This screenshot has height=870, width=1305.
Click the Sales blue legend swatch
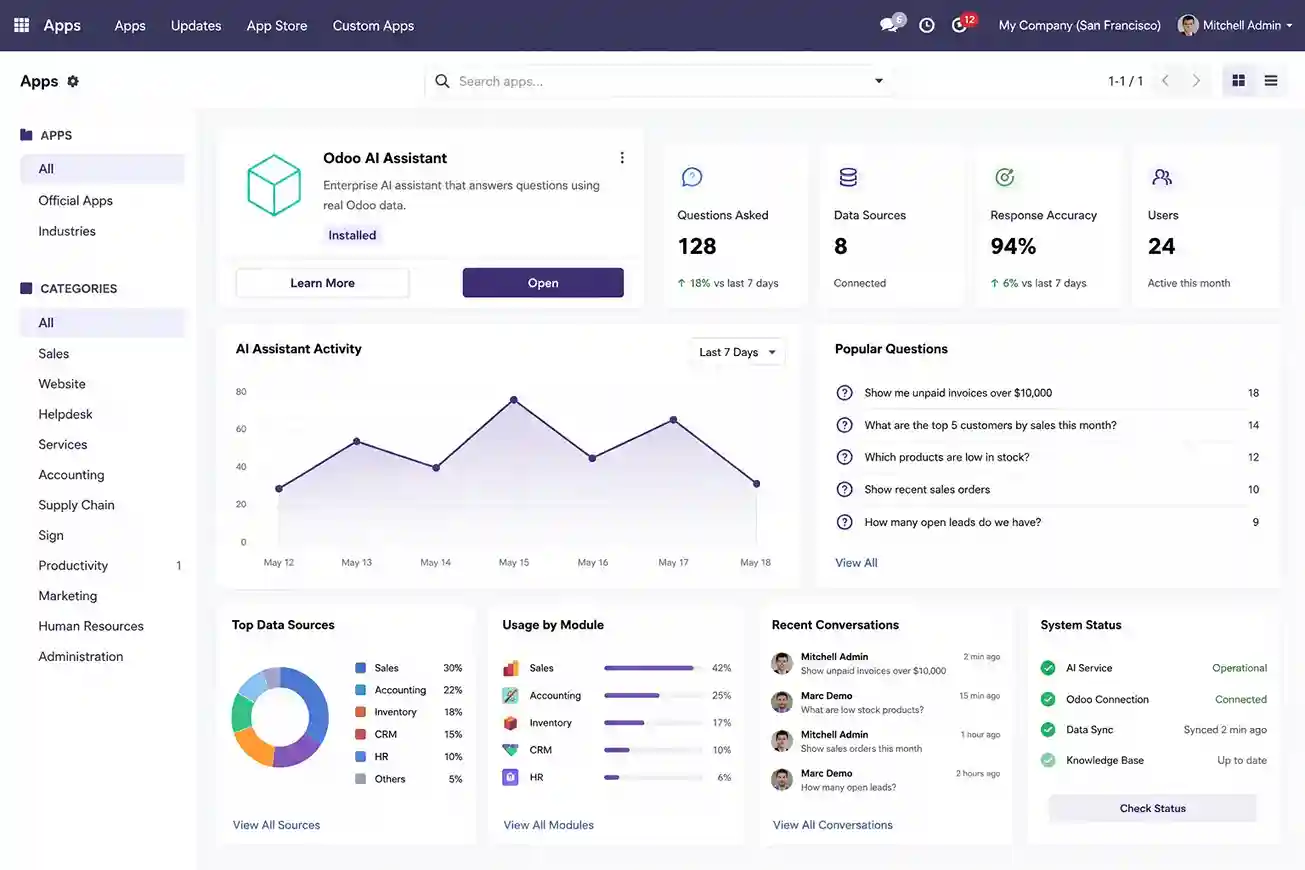pyautogui.click(x=361, y=668)
